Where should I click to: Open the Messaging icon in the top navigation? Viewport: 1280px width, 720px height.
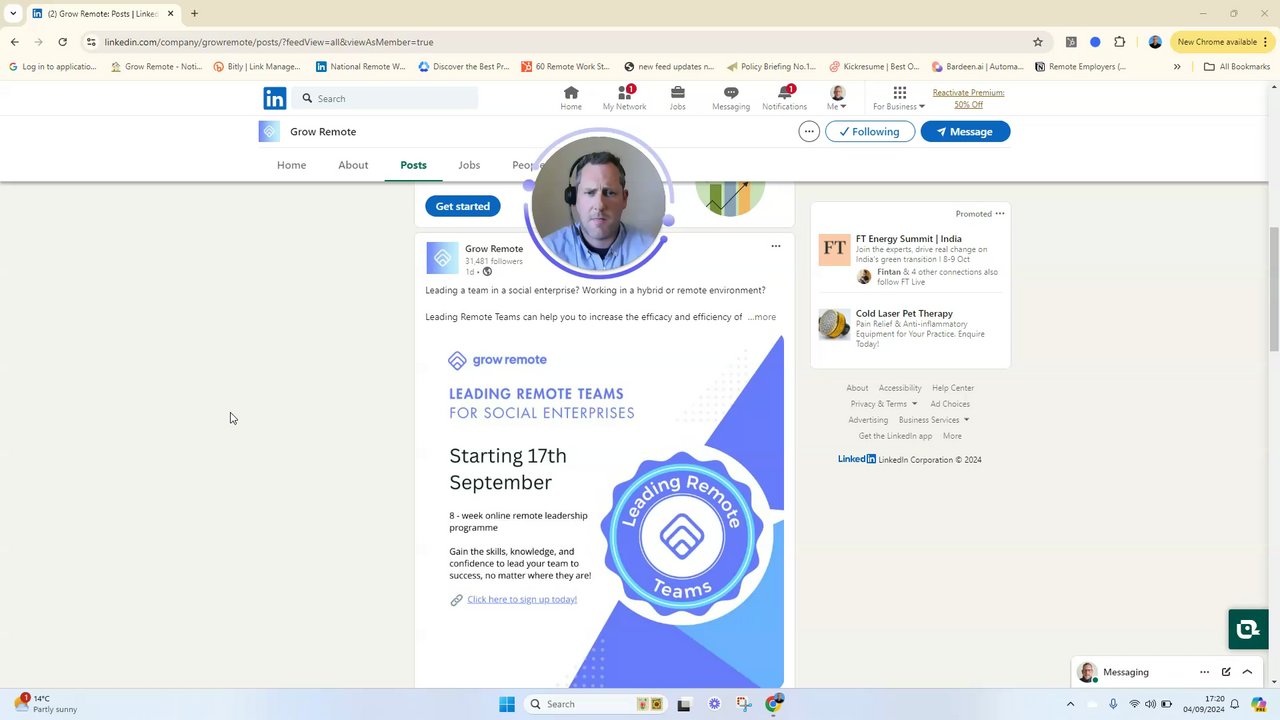(731, 98)
